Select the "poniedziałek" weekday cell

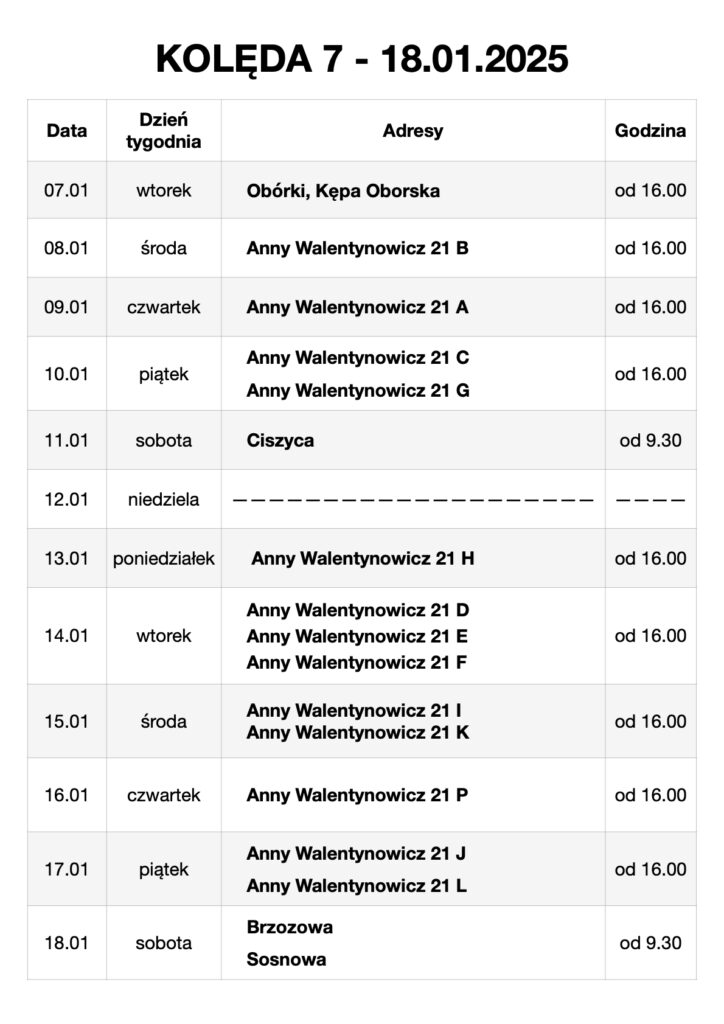[x=164, y=558]
